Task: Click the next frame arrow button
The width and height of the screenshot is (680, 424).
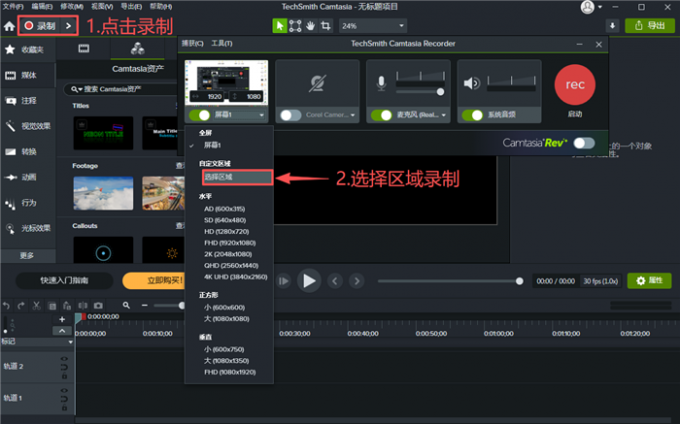Action: (356, 281)
